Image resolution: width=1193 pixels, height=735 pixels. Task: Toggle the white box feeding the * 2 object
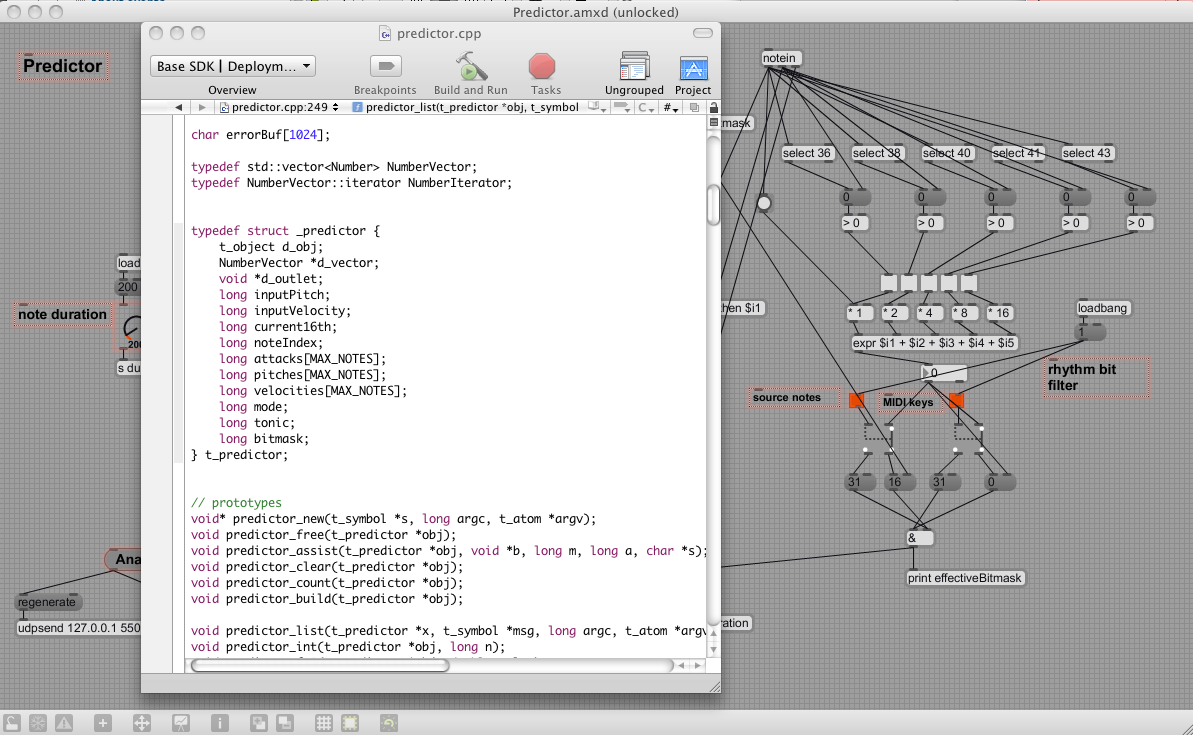908,283
